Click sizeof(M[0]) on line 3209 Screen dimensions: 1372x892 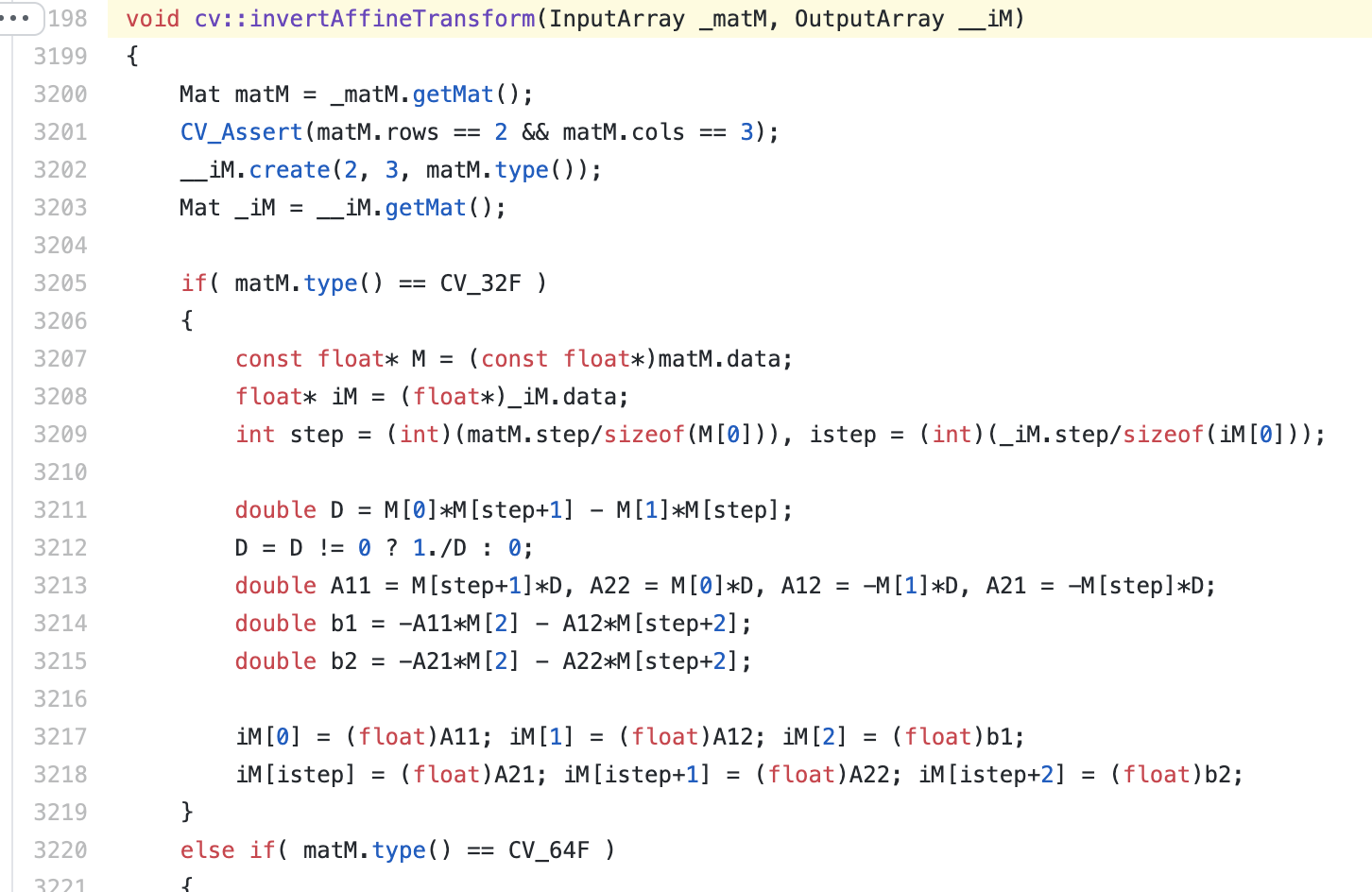coord(686,434)
